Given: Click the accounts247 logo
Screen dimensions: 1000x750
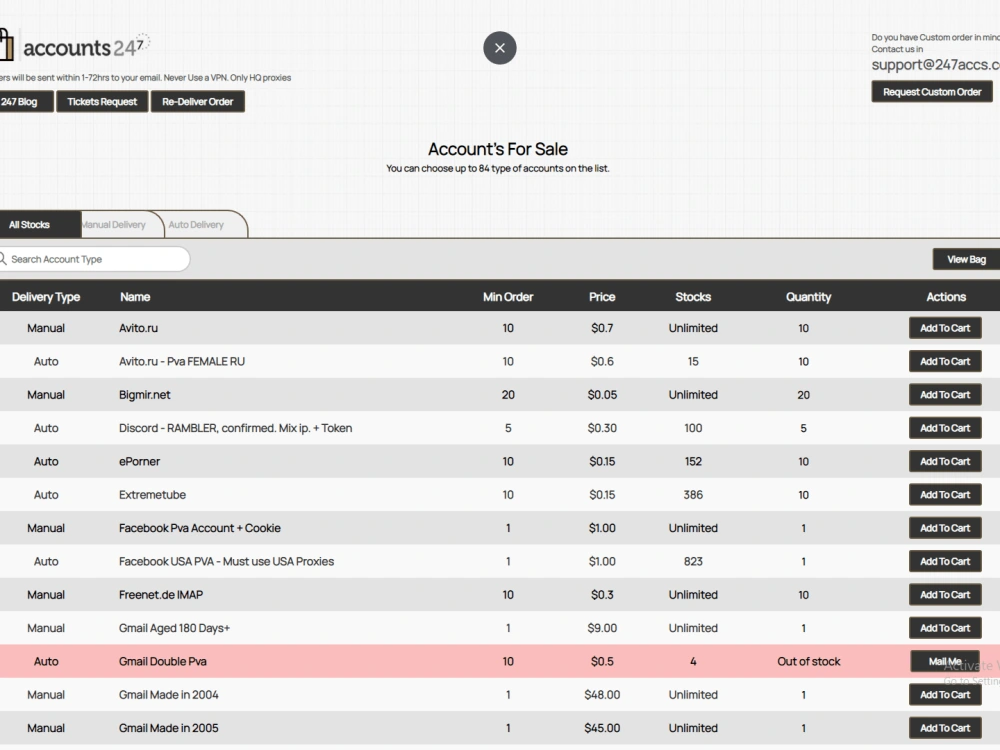Looking at the screenshot, I should pyautogui.click(x=75, y=47).
